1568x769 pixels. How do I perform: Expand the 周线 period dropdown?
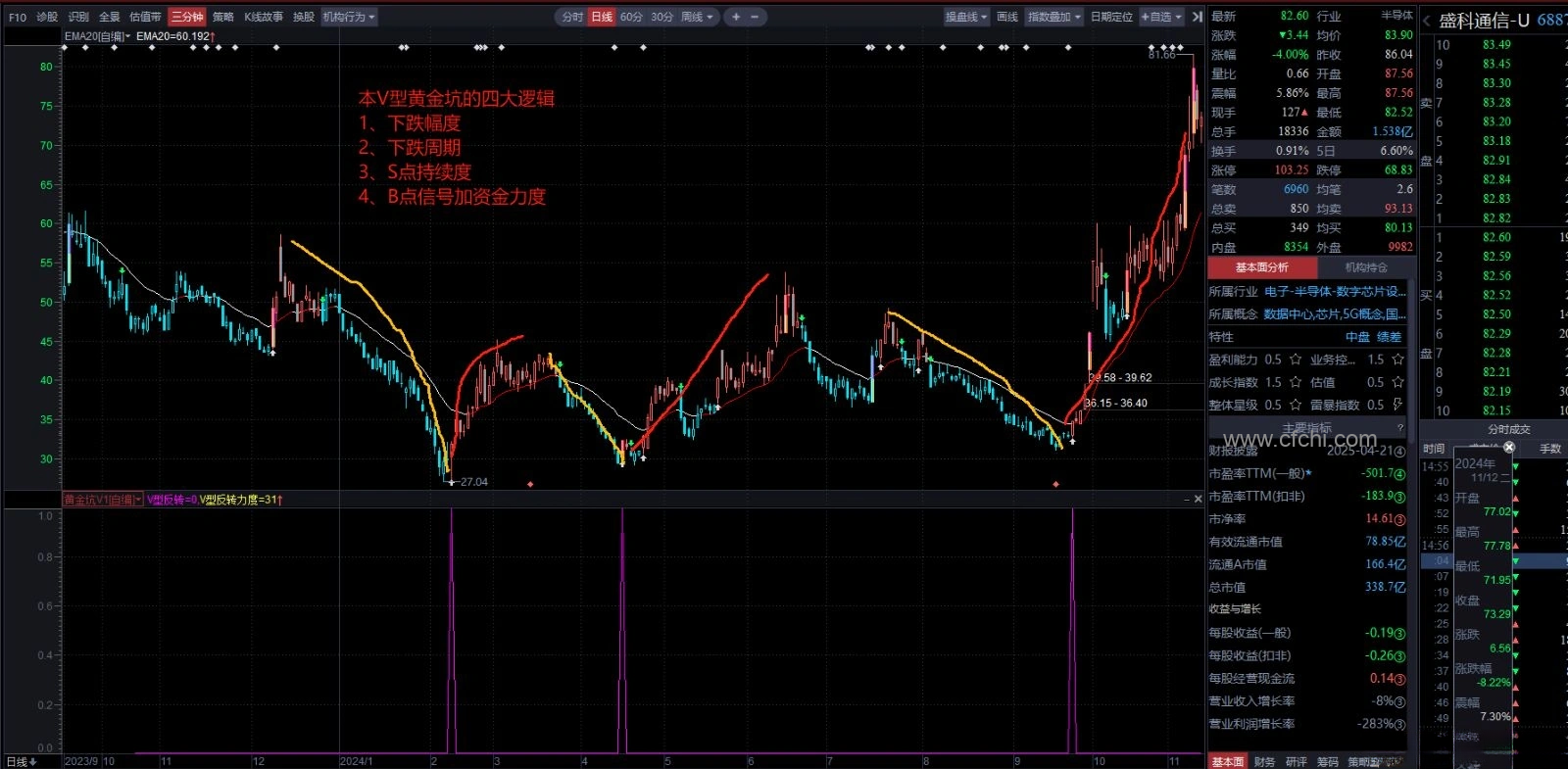point(698,17)
